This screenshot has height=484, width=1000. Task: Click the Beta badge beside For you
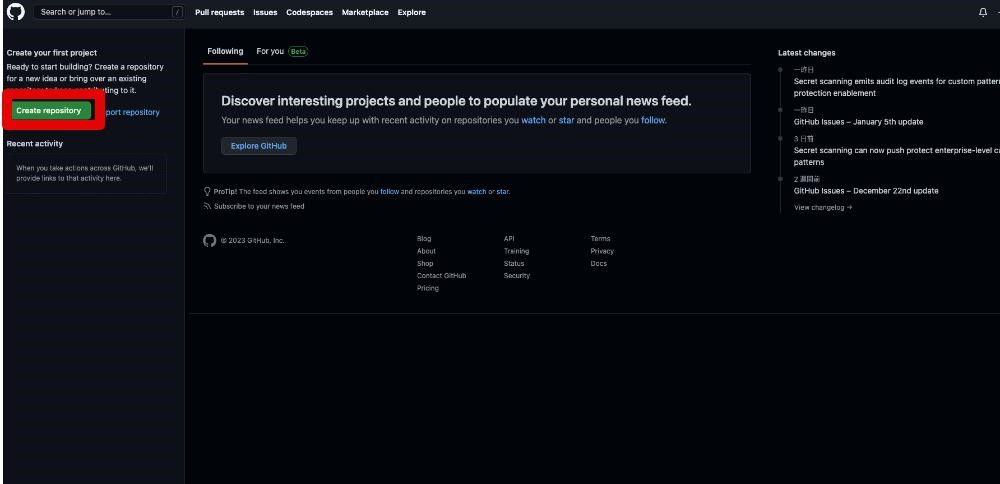[298, 52]
